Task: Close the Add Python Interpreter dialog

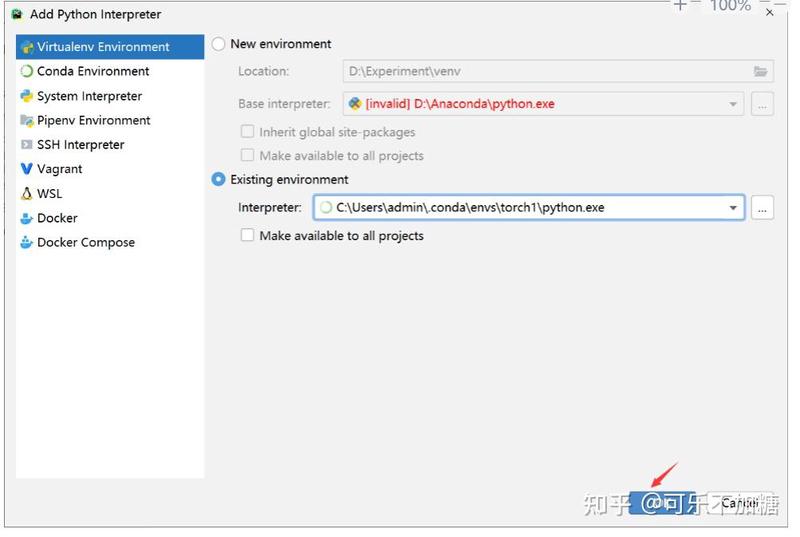Action: pyautogui.click(x=770, y=13)
